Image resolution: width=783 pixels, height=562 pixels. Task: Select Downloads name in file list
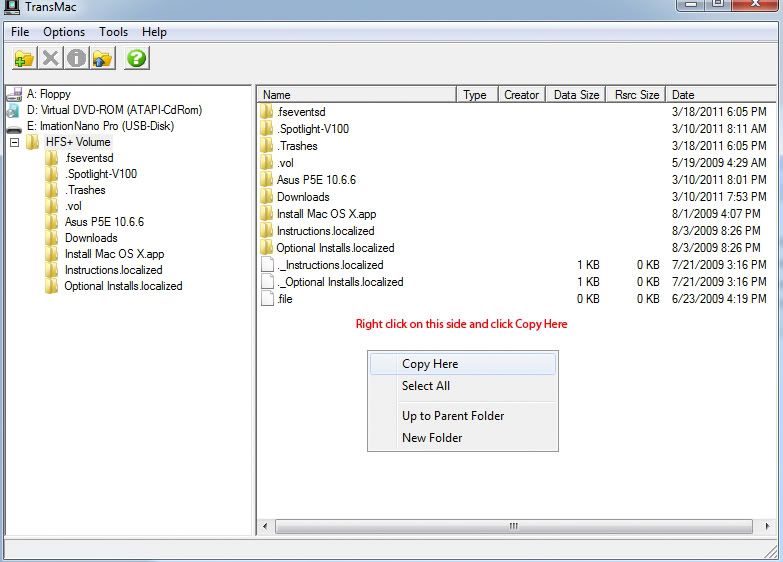pos(303,197)
